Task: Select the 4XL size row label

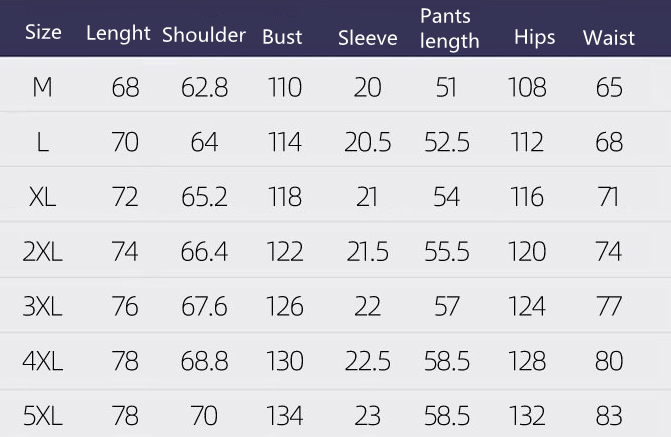Action: click(42, 361)
